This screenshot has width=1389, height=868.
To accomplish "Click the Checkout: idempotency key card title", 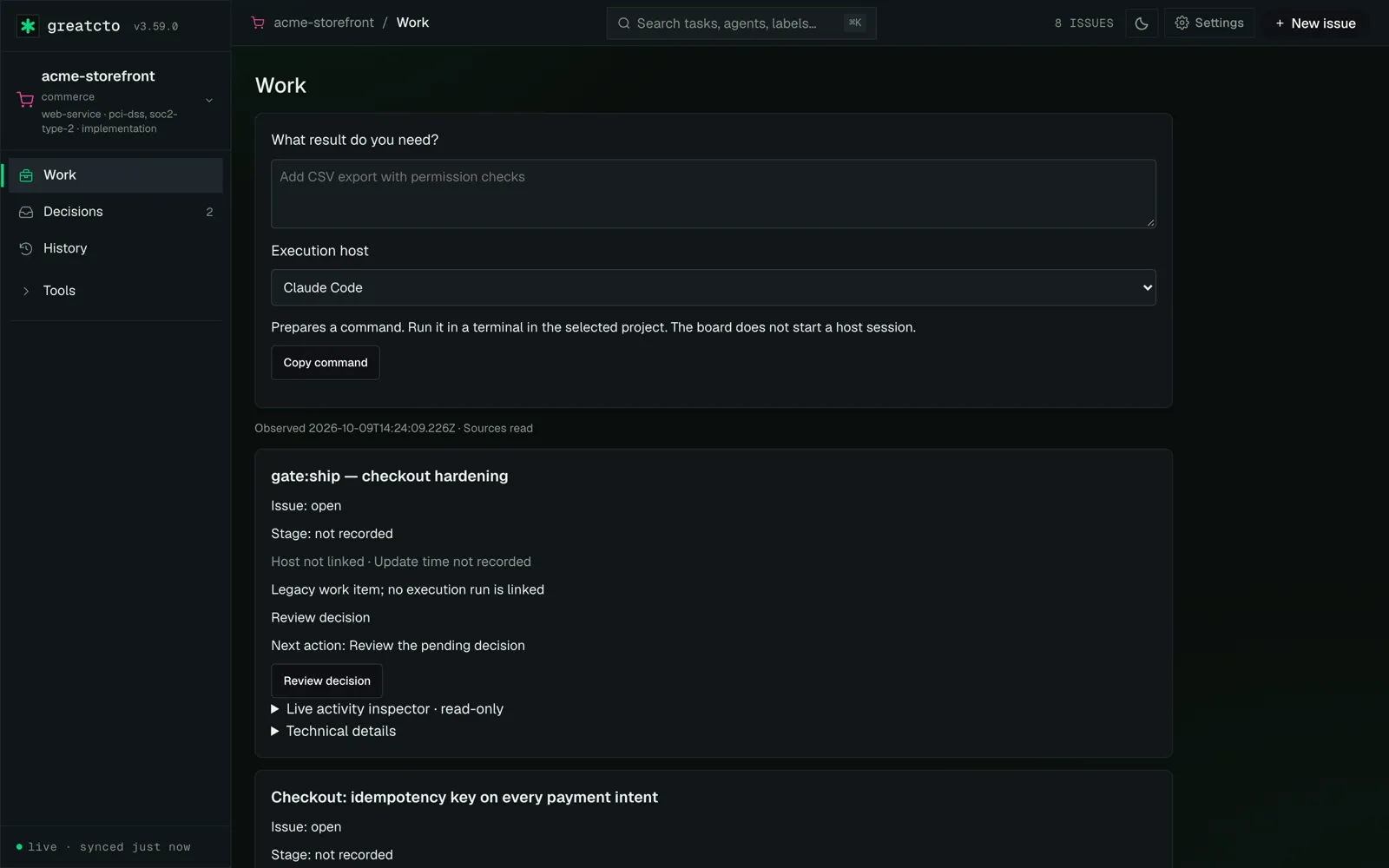I will pos(464,797).
